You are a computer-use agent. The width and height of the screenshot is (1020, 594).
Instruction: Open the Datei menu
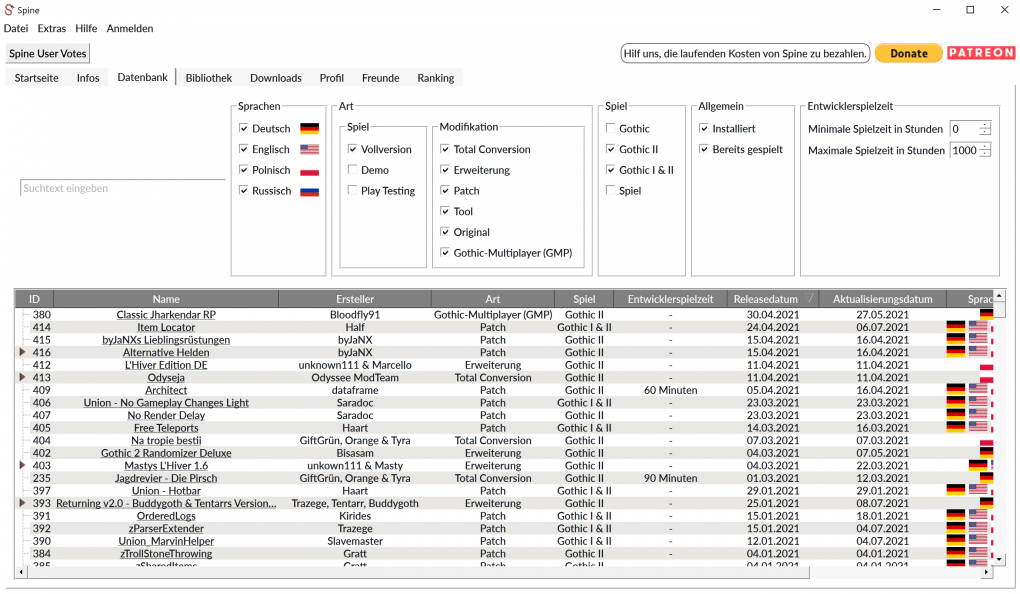(x=16, y=29)
